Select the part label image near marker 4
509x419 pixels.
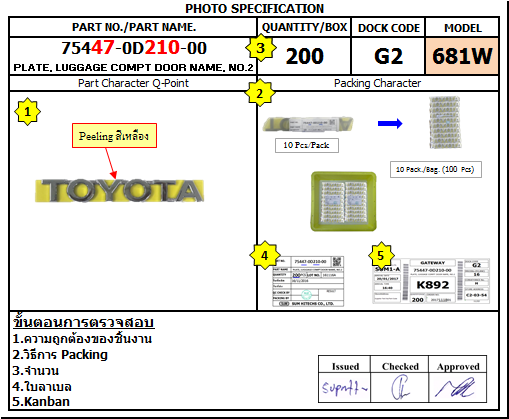coord(308,282)
